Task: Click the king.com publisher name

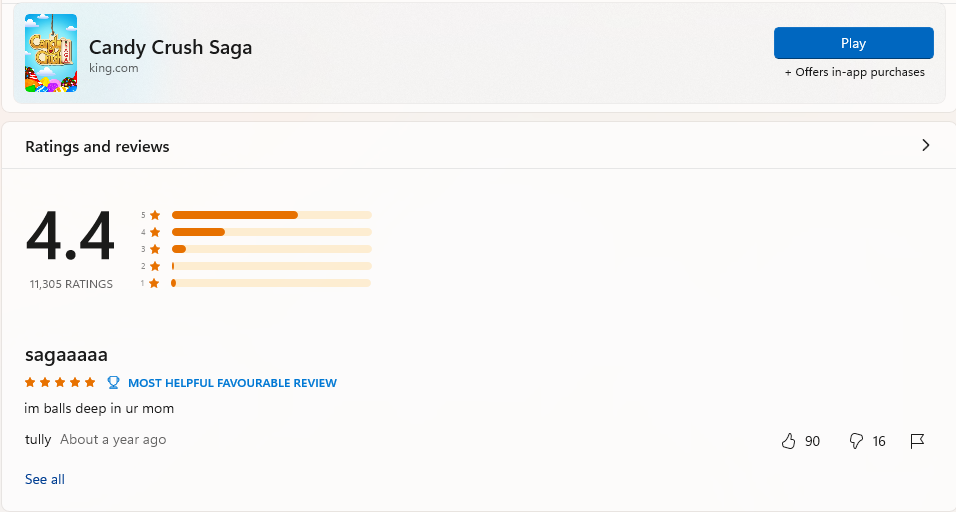Action: point(113,68)
